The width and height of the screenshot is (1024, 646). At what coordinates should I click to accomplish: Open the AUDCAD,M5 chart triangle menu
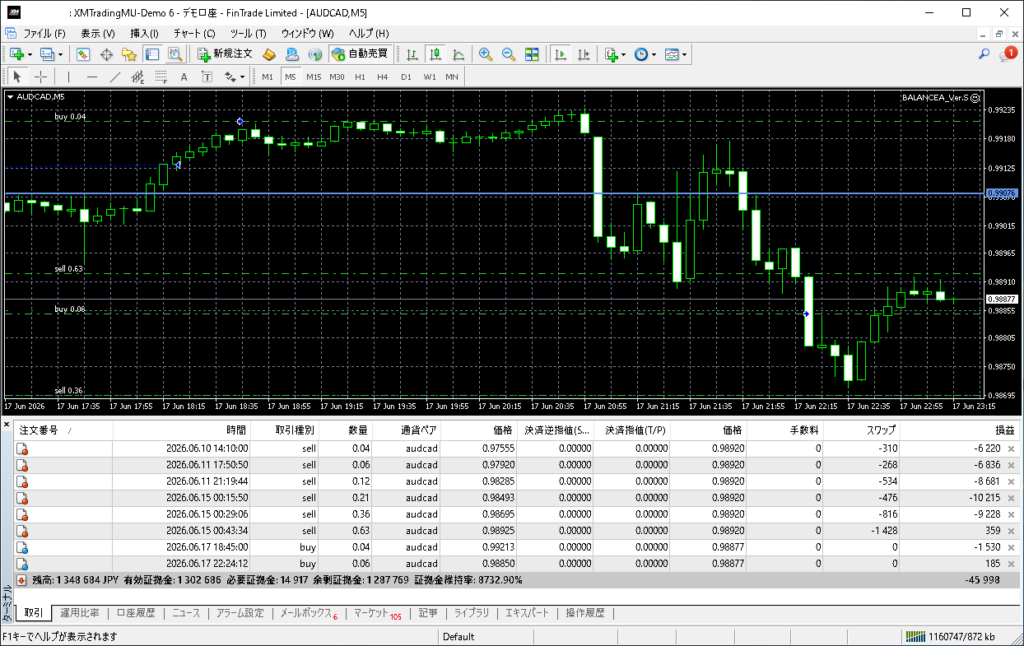pos(10,97)
